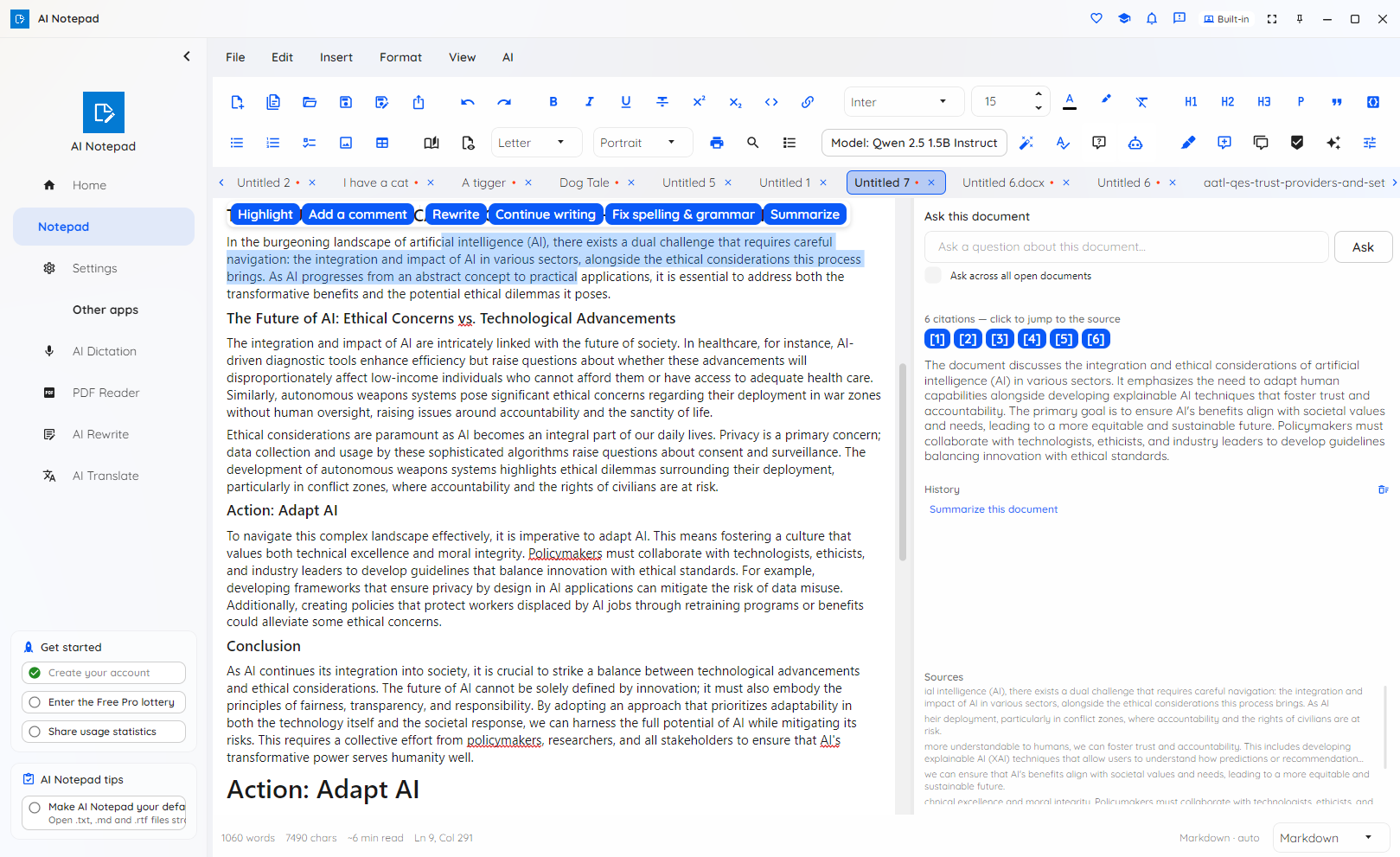Tick the Create your account item

click(x=35, y=673)
